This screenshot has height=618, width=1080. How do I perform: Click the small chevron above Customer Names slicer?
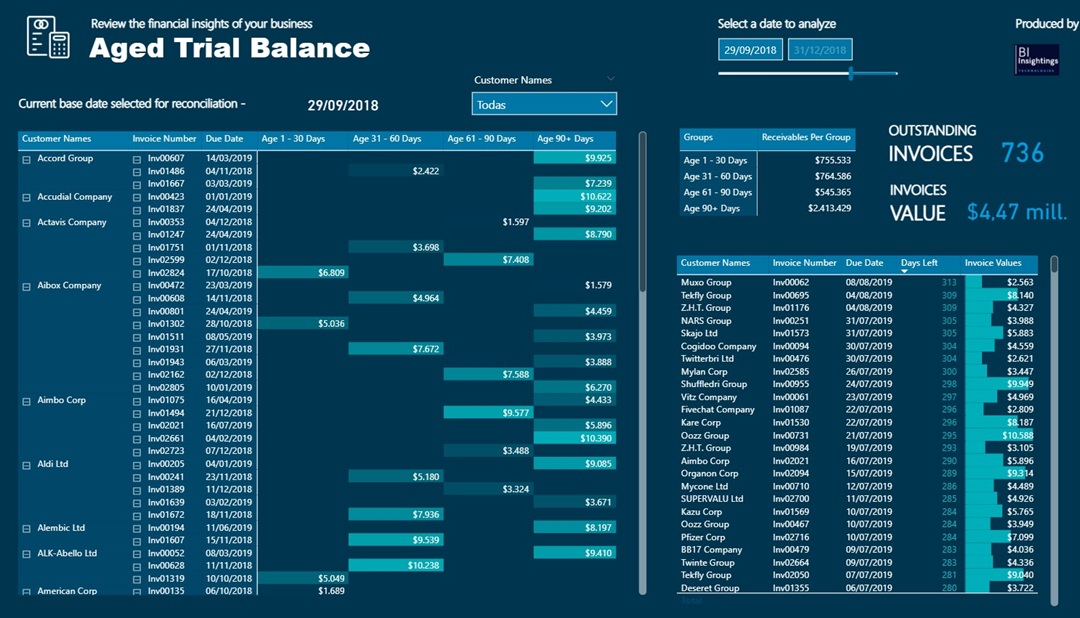coord(610,79)
